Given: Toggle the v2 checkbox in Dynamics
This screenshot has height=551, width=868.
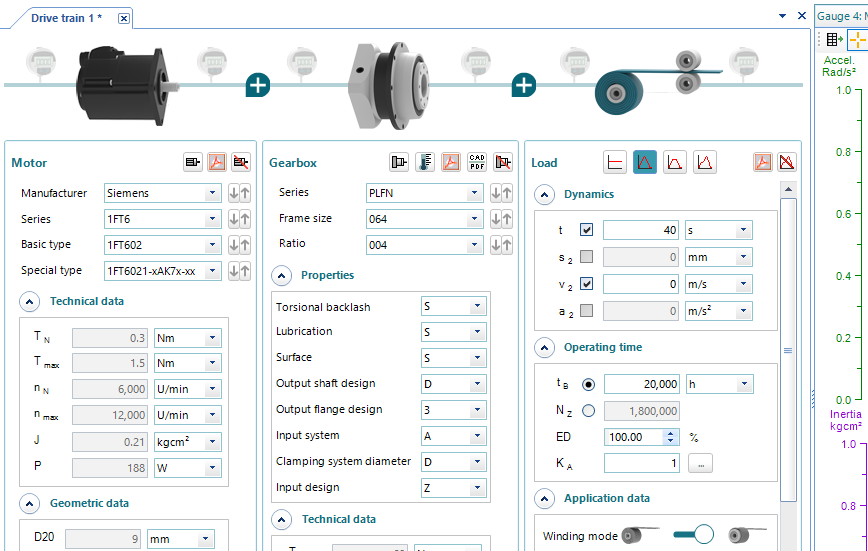Looking at the screenshot, I should coord(586,284).
